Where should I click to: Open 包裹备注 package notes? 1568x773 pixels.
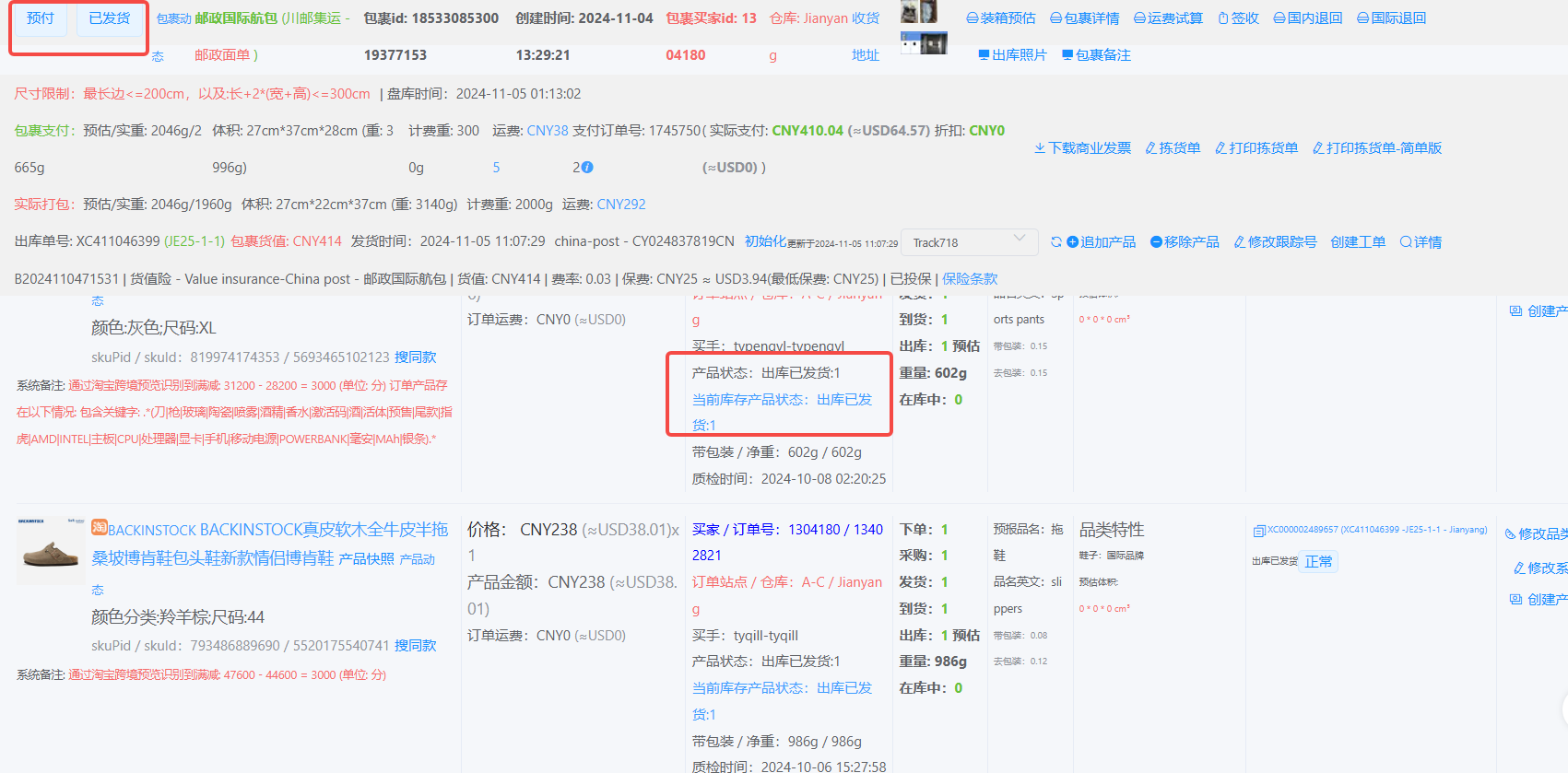click(1096, 55)
